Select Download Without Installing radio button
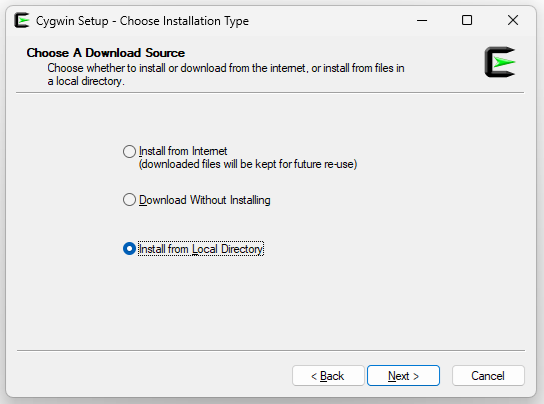 (x=129, y=200)
